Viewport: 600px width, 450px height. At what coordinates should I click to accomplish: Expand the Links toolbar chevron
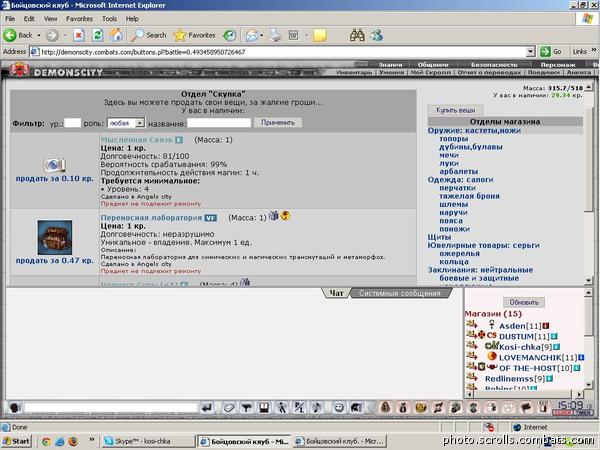point(593,50)
